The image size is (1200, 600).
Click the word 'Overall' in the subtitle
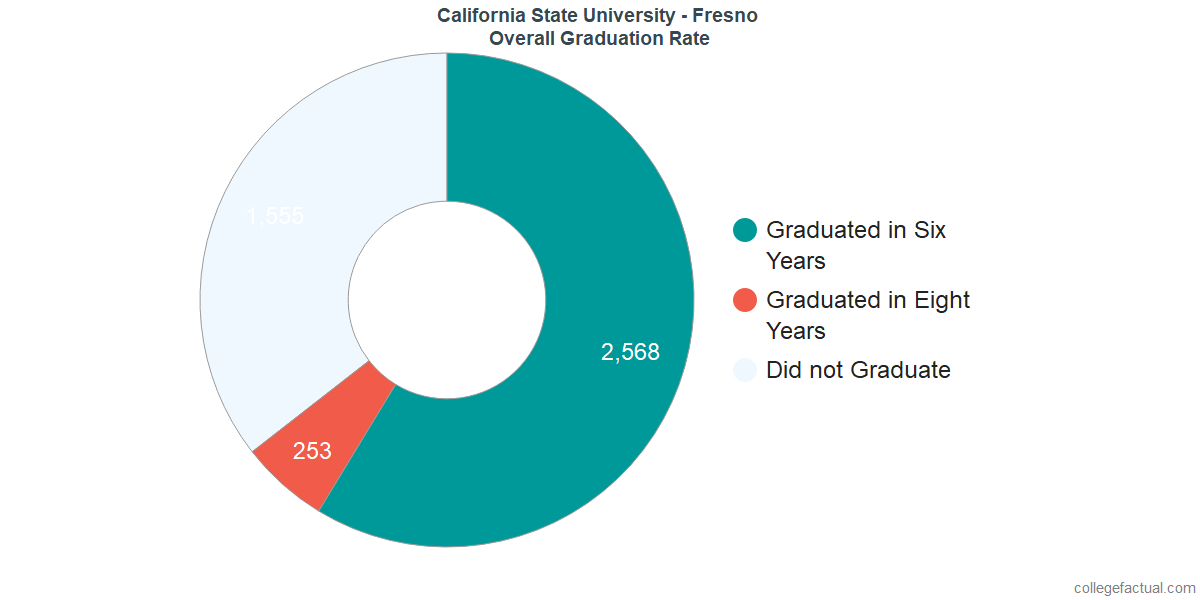coord(521,38)
